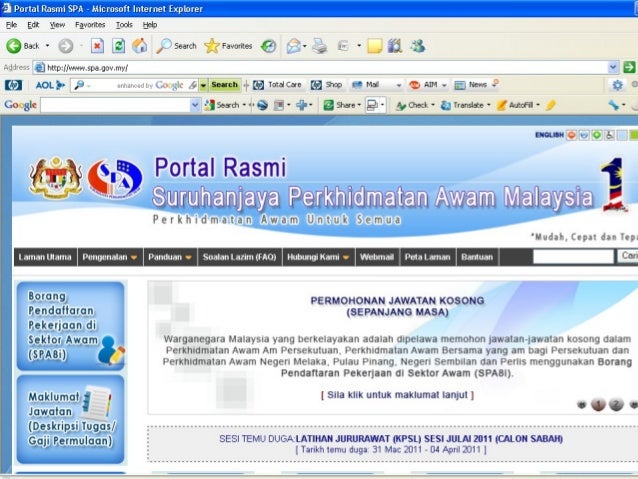Open the Tools menu
Screen dimensions: 638x479
coord(124,25)
